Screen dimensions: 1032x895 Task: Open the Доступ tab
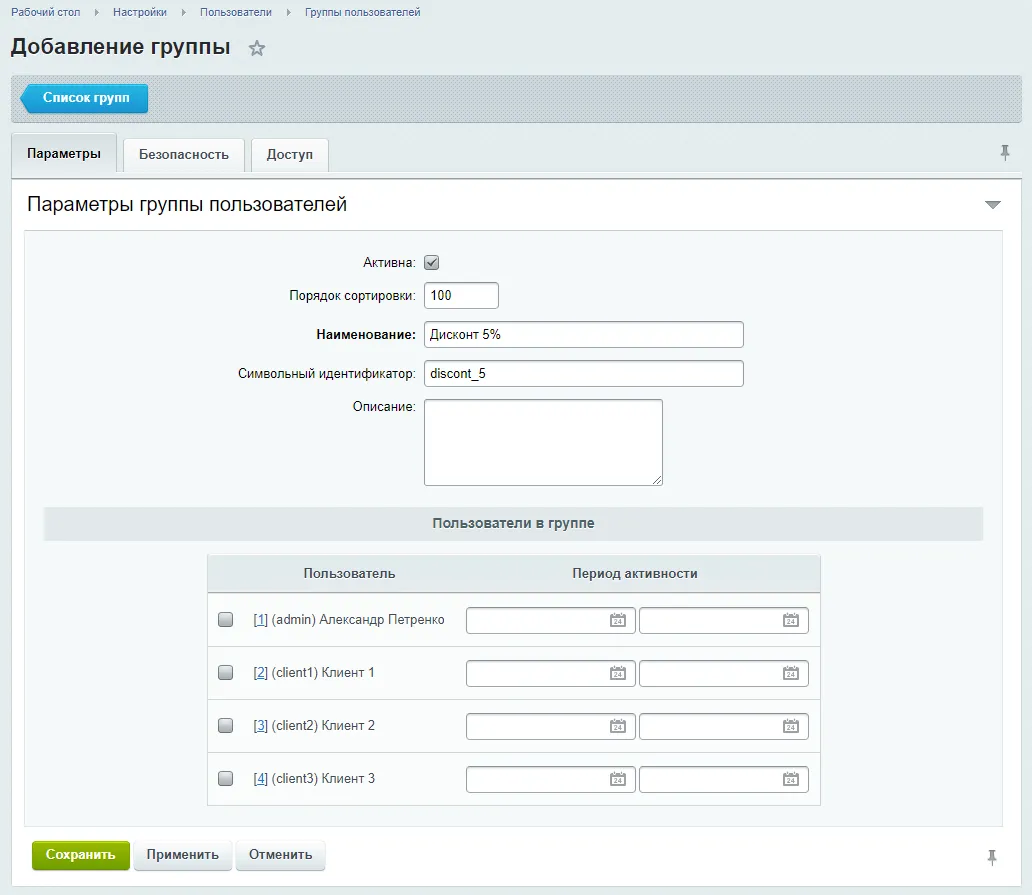coord(289,155)
